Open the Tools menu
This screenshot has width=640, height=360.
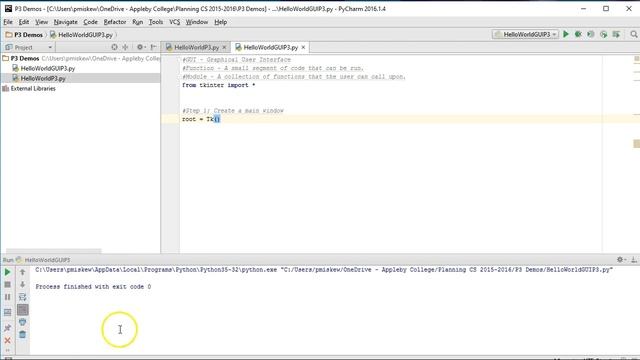(x=156, y=22)
